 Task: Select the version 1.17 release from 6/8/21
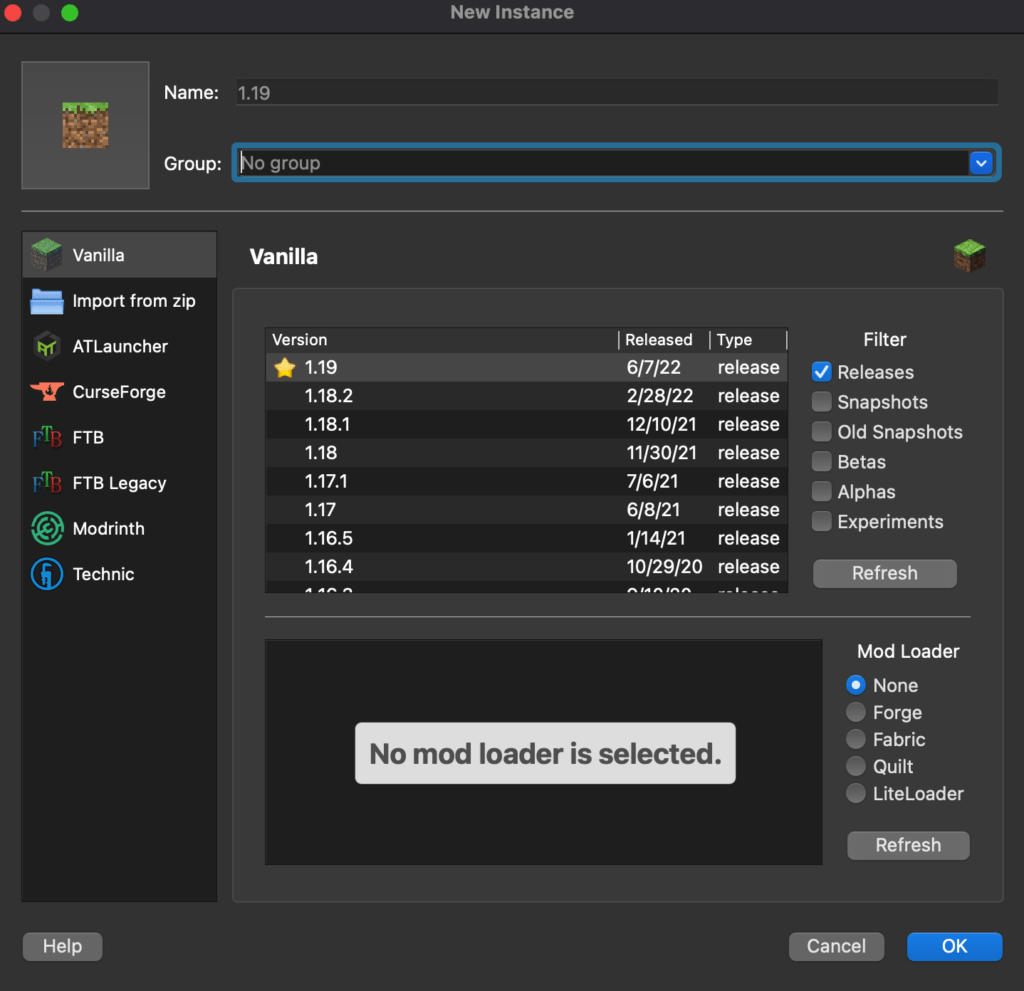[526, 510]
